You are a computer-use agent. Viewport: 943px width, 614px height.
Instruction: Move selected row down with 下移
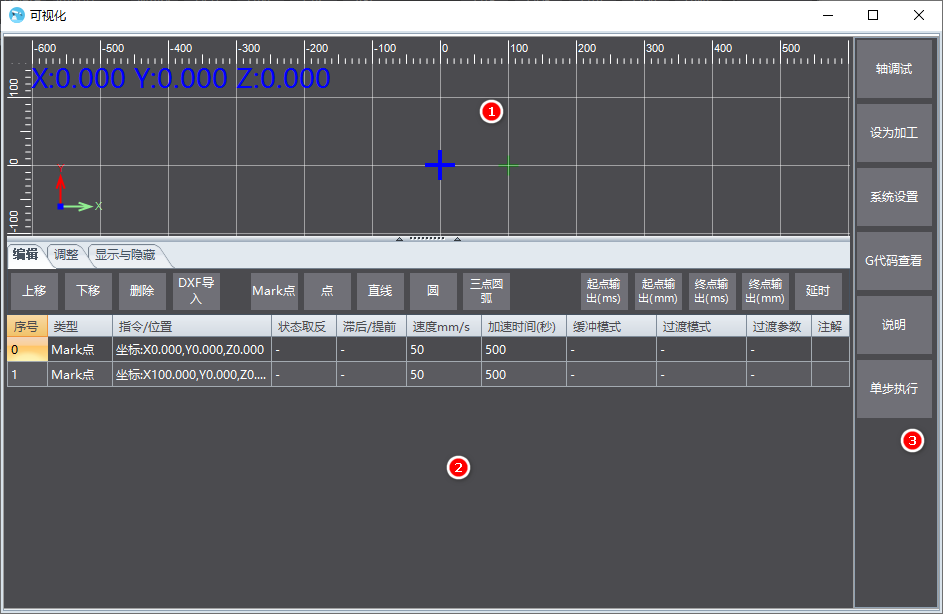[88, 291]
